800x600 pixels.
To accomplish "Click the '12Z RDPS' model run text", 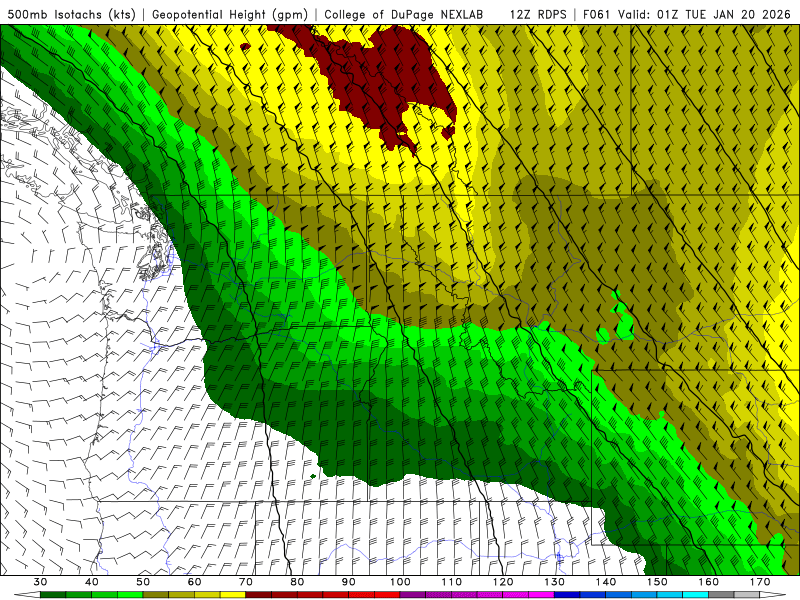I will (538, 14).
